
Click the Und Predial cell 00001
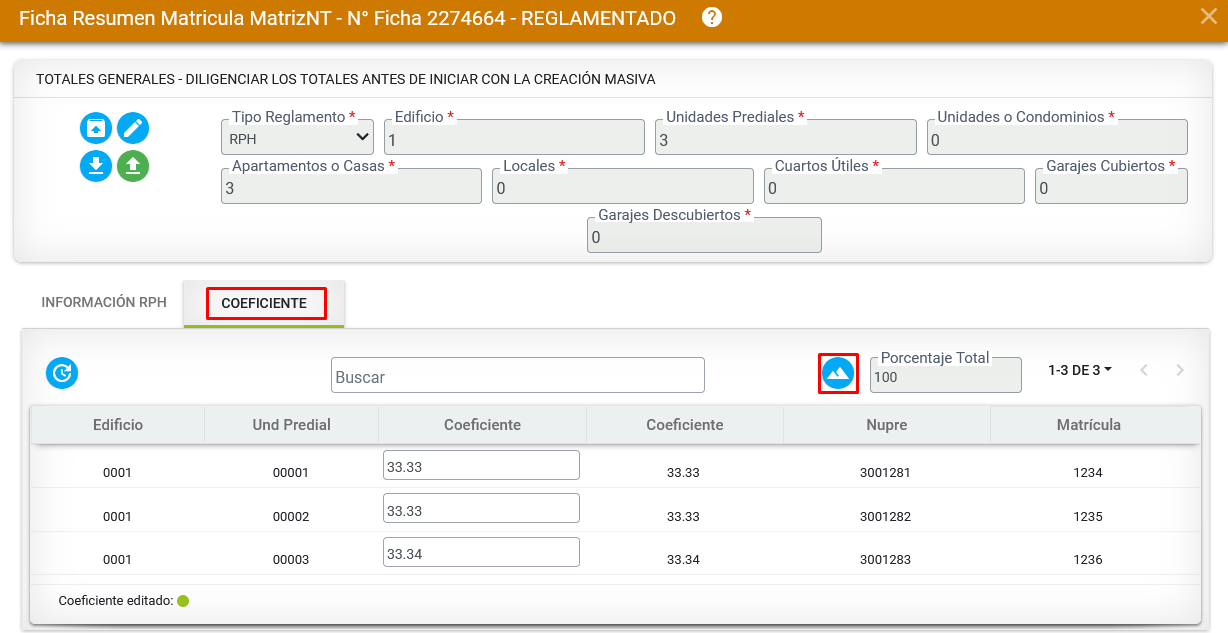[x=291, y=473]
